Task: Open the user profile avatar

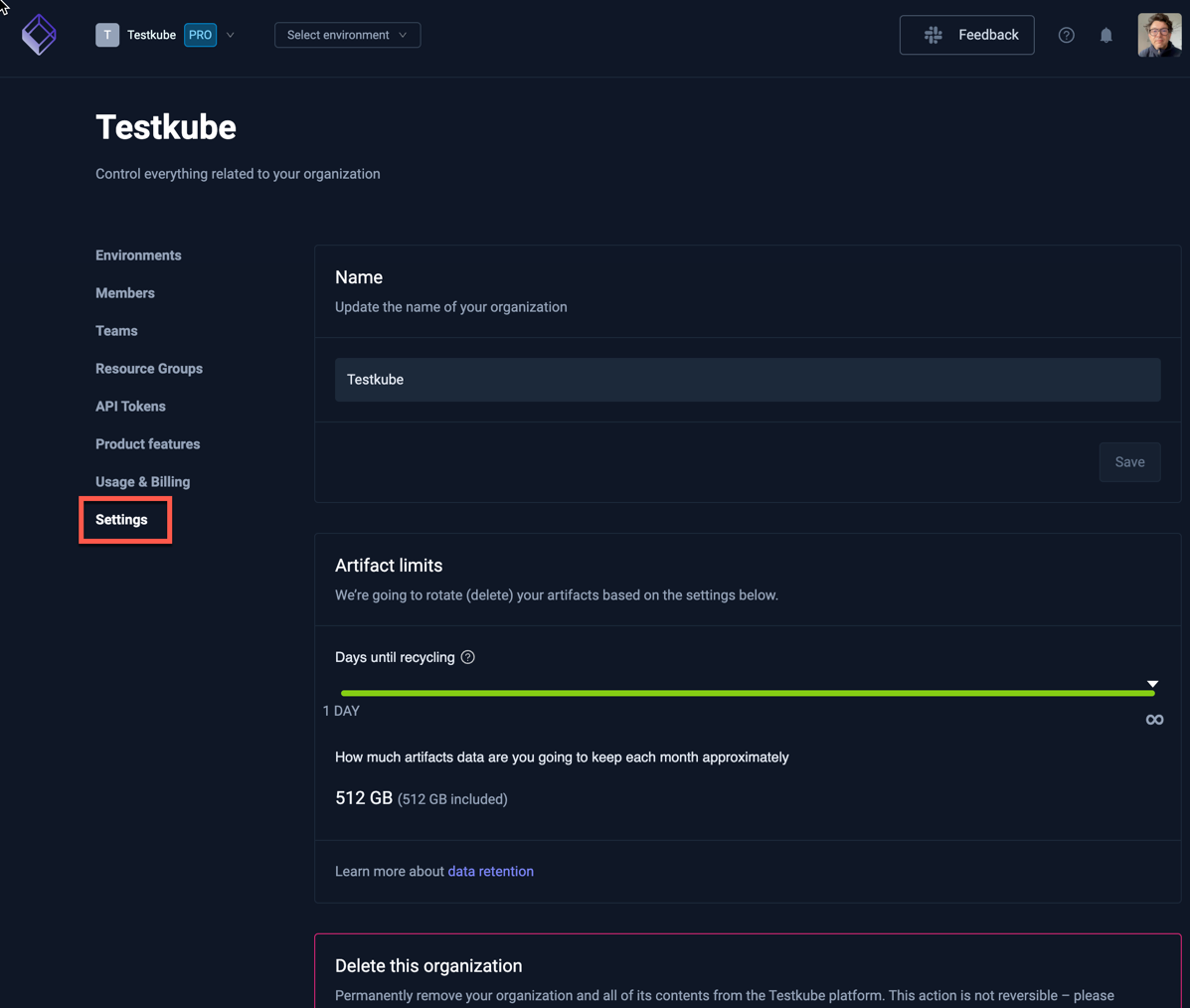Action: [x=1159, y=35]
